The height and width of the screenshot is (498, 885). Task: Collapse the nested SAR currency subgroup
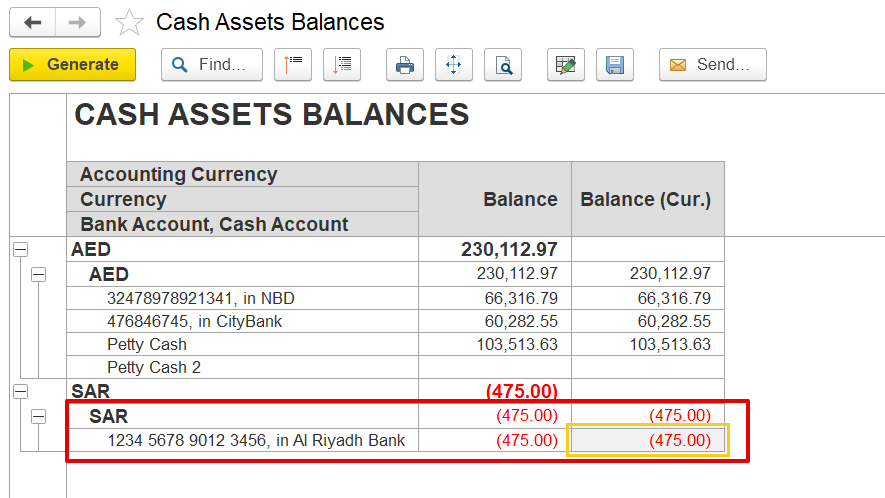tap(39, 415)
